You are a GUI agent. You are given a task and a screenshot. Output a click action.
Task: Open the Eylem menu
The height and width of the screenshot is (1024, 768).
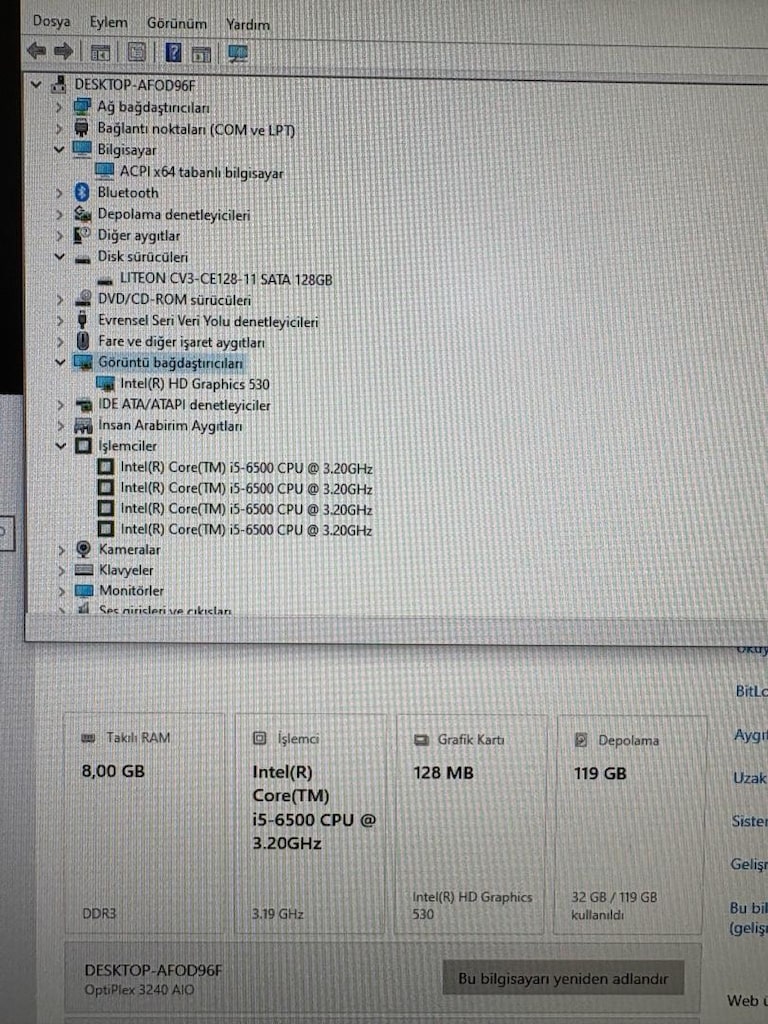coord(108,23)
